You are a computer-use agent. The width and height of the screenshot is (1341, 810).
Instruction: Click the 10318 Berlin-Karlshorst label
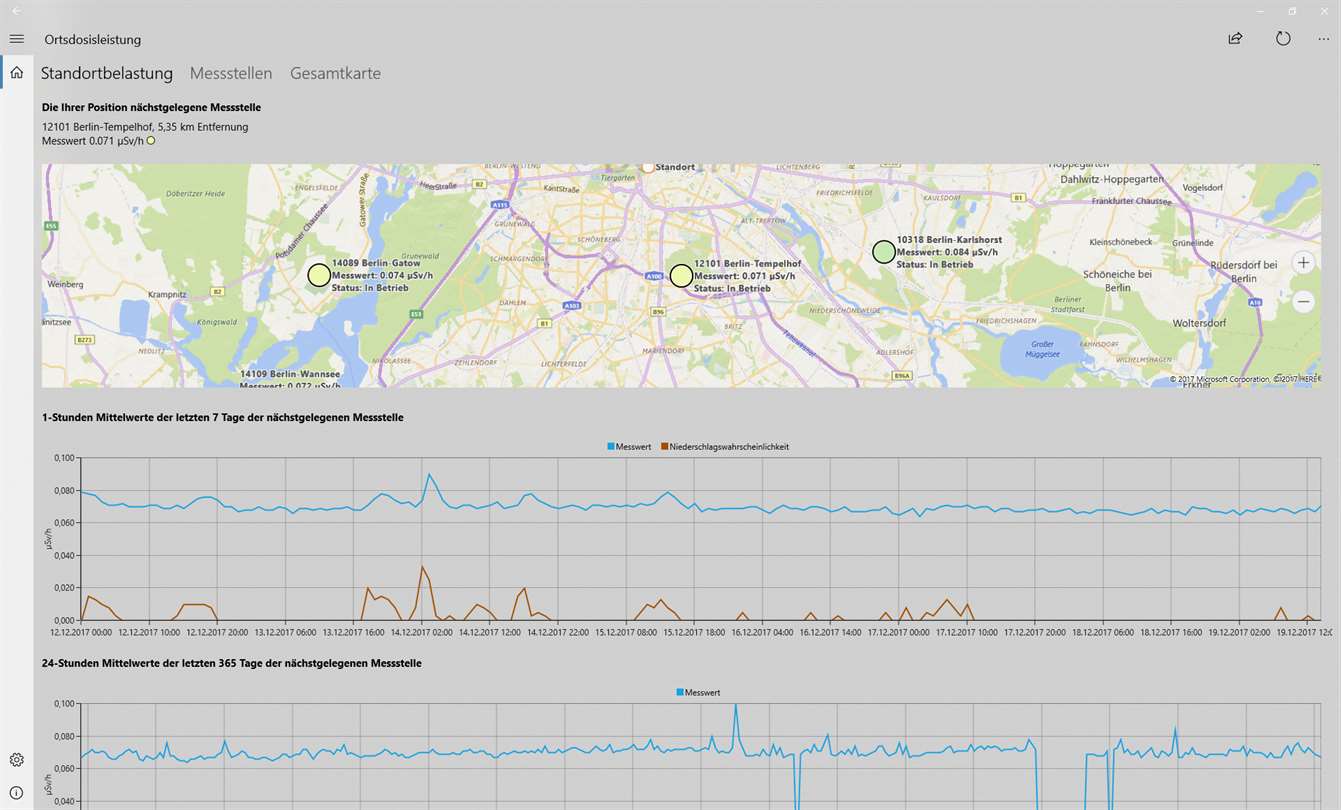pyautogui.click(x=949, y=240)
